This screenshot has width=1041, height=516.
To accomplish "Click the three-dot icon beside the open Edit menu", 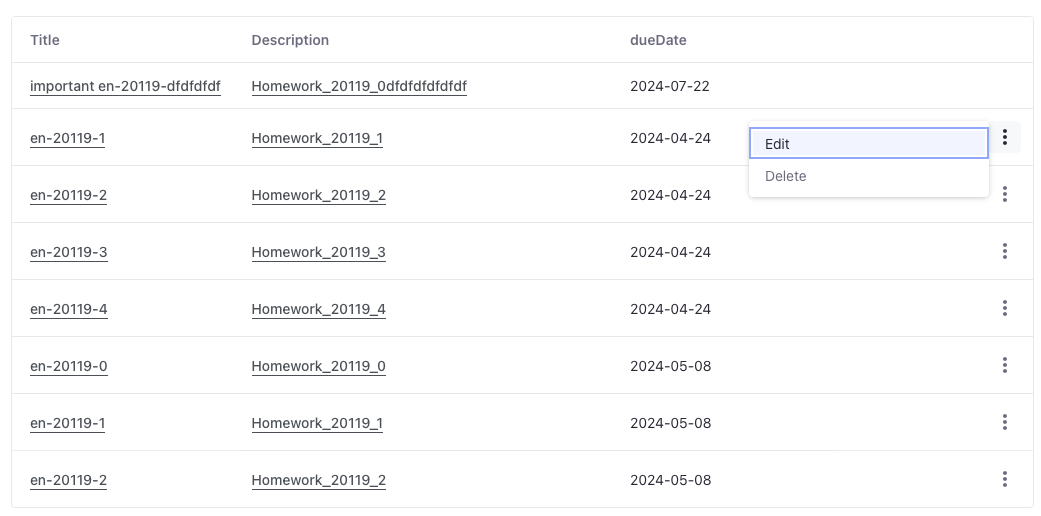I will (1004, 138).
